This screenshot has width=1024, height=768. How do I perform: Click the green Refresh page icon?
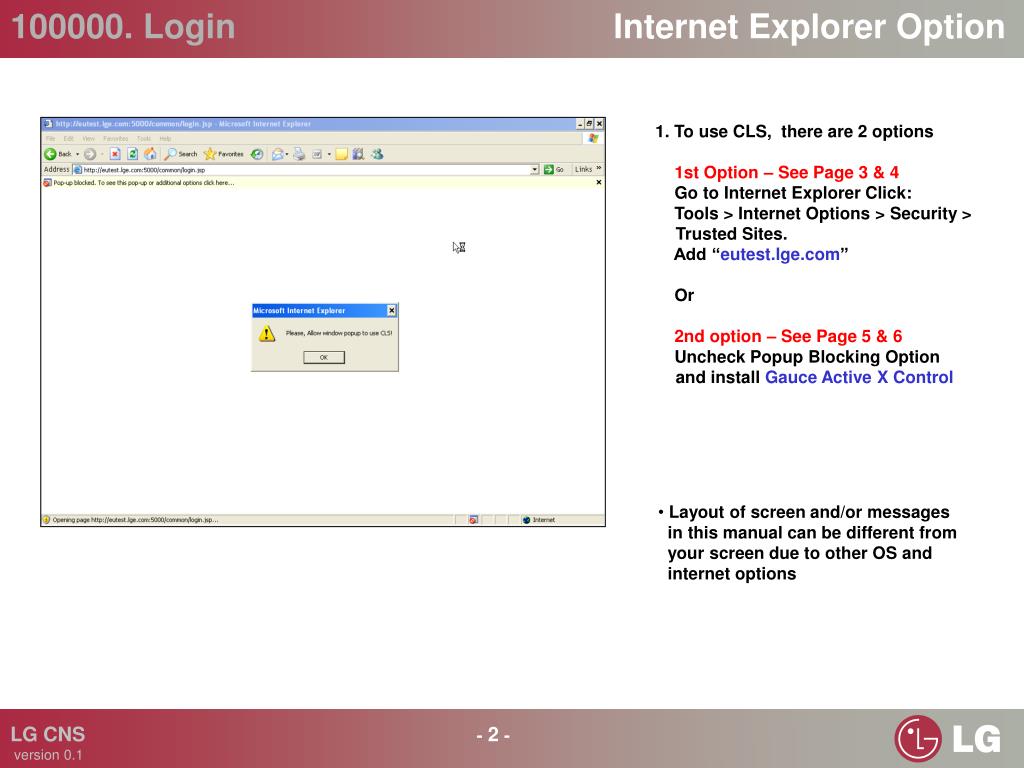[x=133, y=154]
